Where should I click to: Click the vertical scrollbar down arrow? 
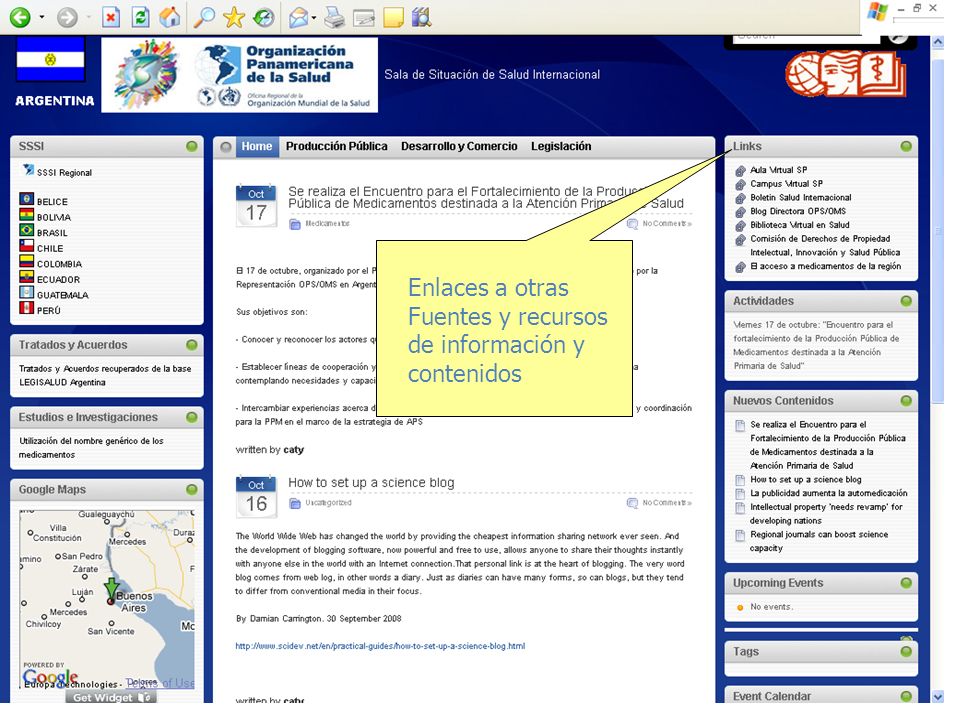tap(937, 697)
